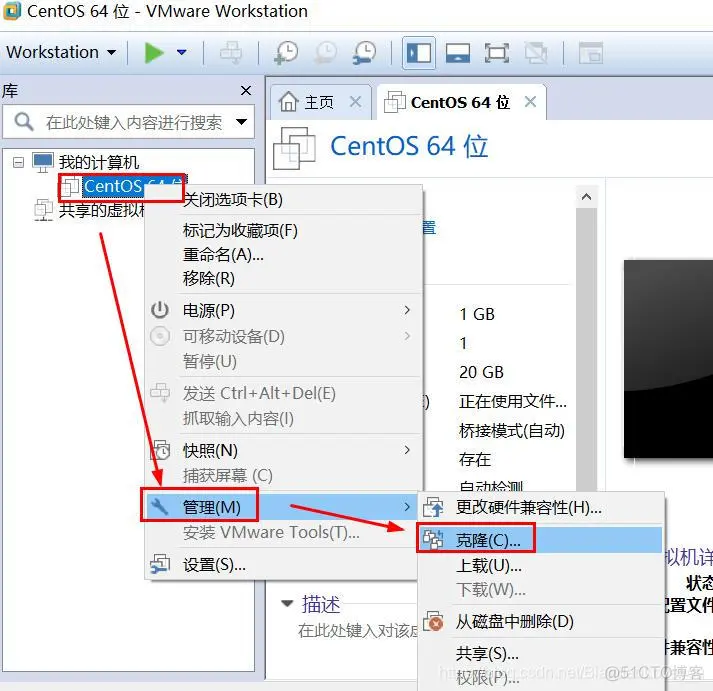The width and height of the screenshot is (713, 691).
Task: Click the revert to snapshot toolbar icon
Action: click(x=326, y=53)
